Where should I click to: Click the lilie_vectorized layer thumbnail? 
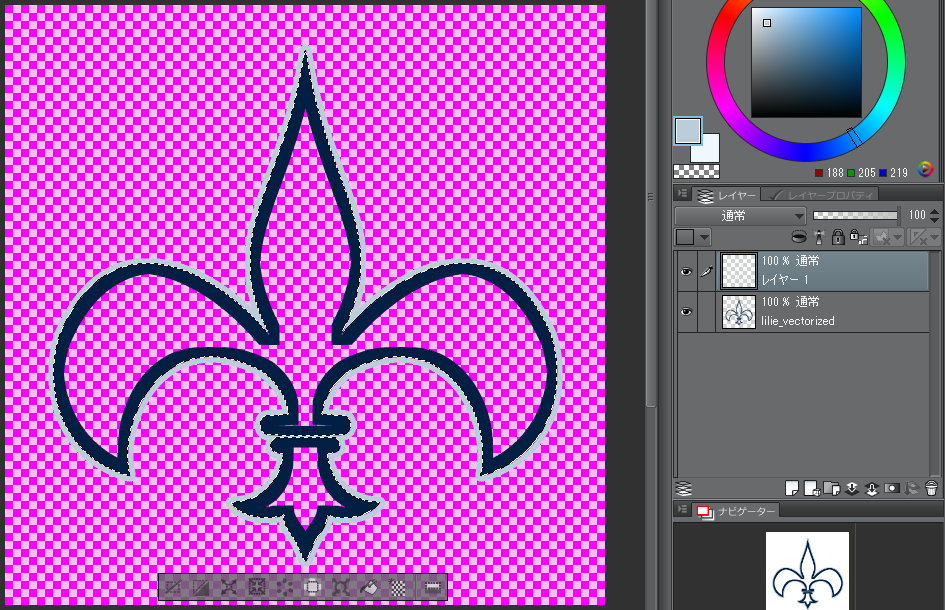click(x=738, y=312)
